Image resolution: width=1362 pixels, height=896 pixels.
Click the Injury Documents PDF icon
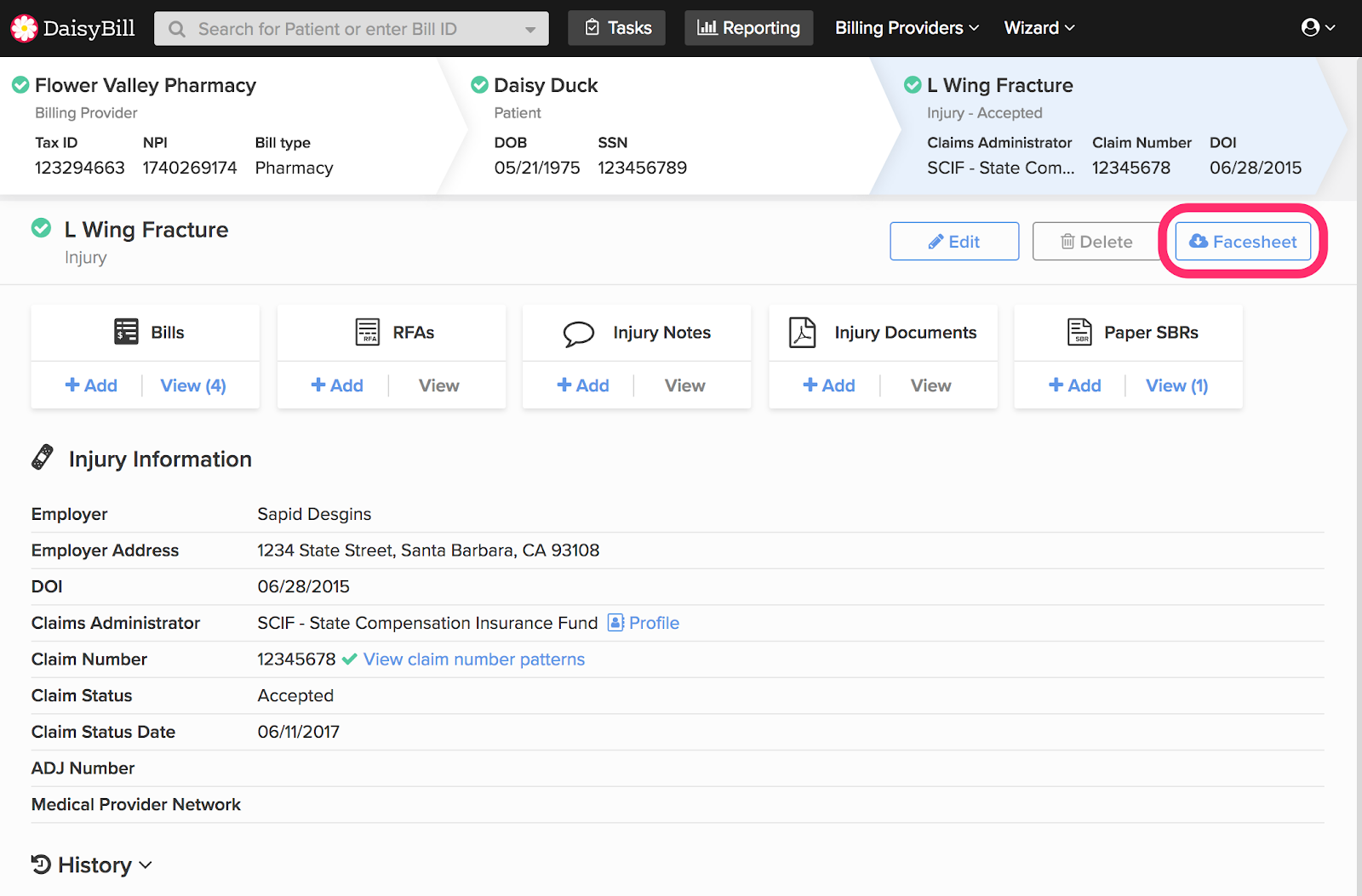802,333
